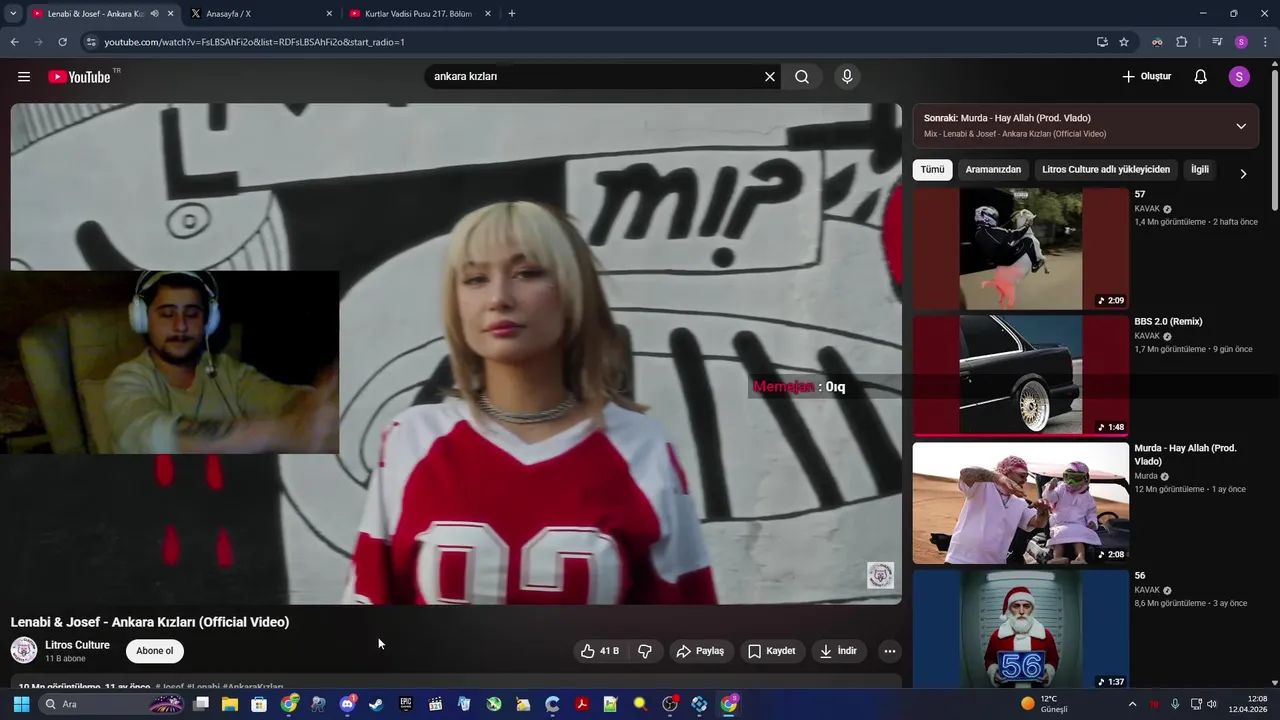1280x720 pixels.
Task: Switch to Kurtlar Vadisi Pusu 217. Bölüm tab
Action: pos(421,14)
